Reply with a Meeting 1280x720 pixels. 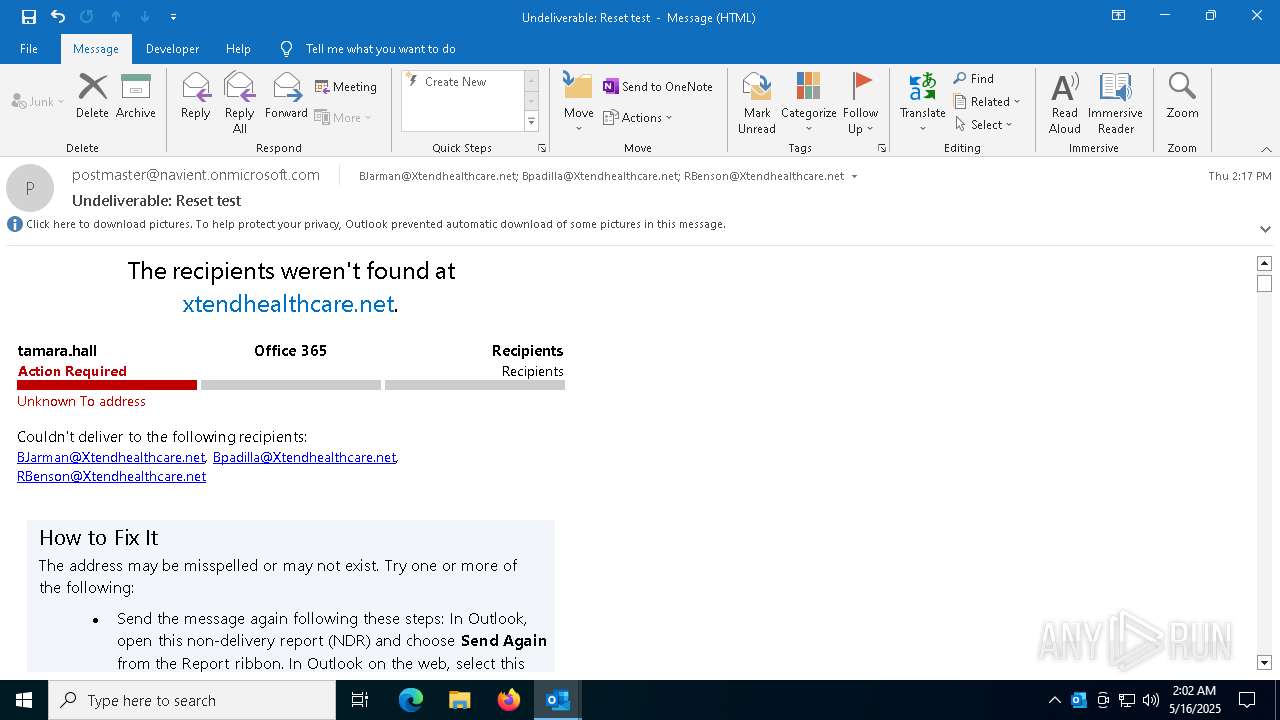tap(346, 87)
